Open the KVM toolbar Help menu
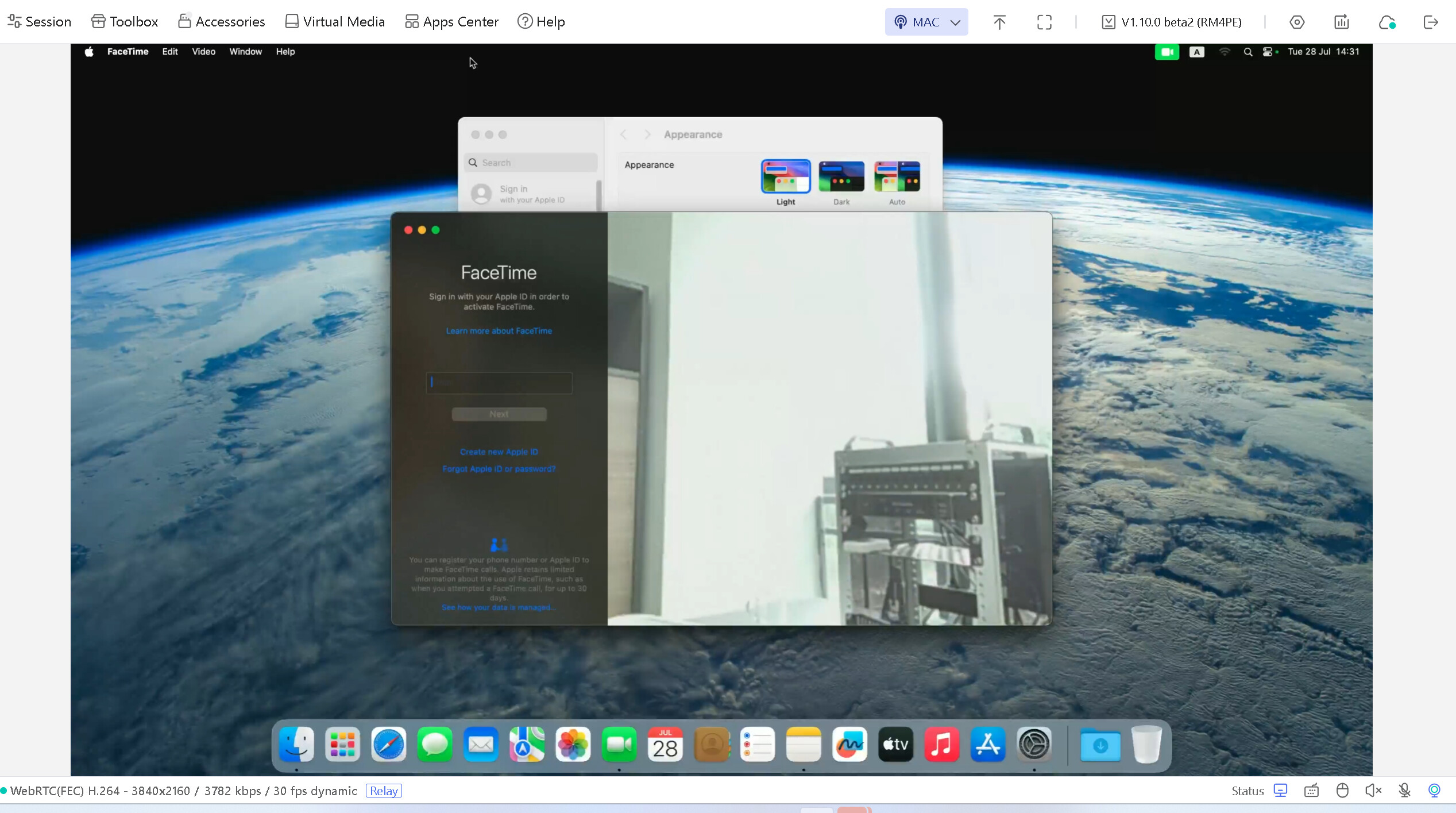Image resolution: width=1456 pixels, height=813 pixels. [541, 22]
